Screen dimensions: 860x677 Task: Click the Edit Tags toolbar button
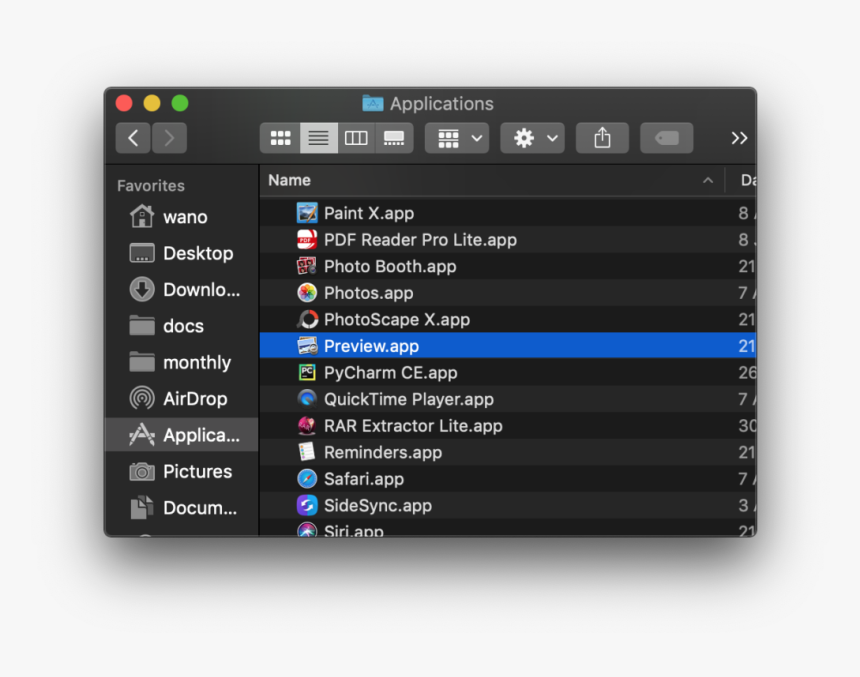[x=666, y=138]
